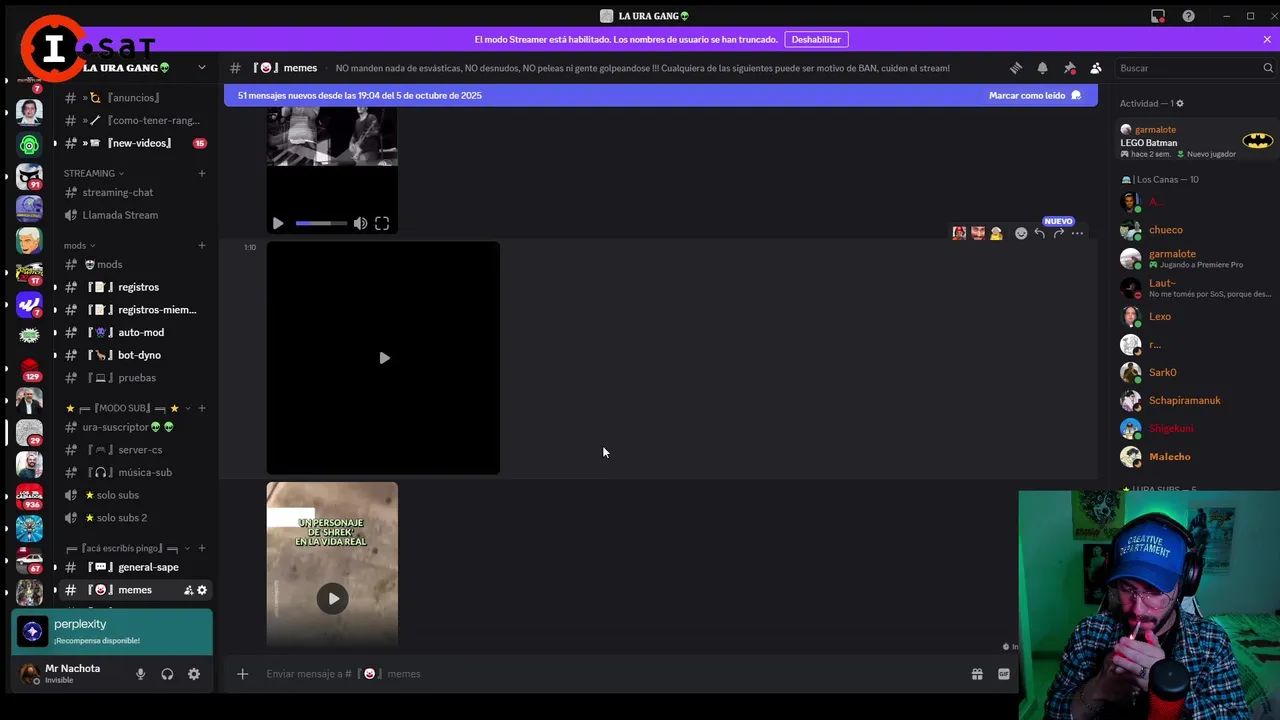Add channel to mods category

tap(201, 245)
